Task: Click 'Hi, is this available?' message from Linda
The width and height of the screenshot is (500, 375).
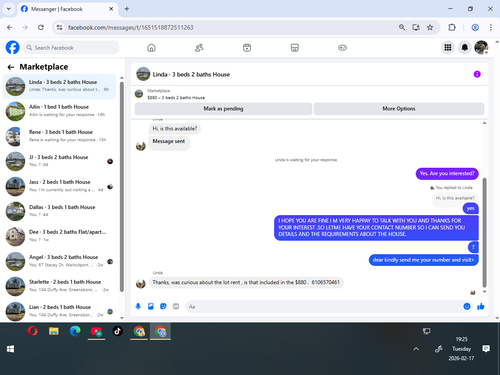Action: pyautogui.click(x=175, y=129)
